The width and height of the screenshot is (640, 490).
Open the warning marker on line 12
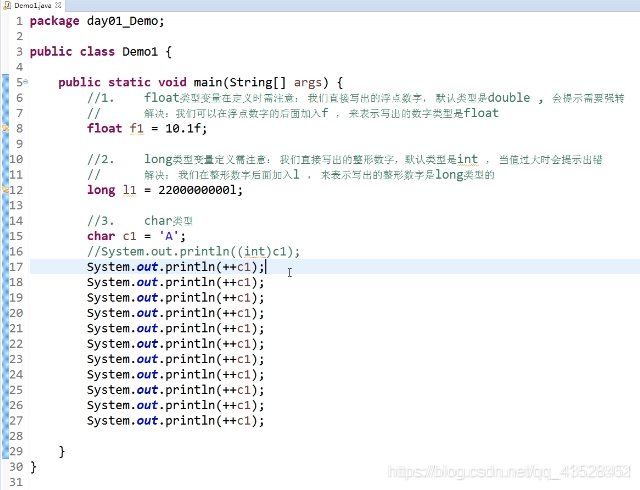click(5, 189)
